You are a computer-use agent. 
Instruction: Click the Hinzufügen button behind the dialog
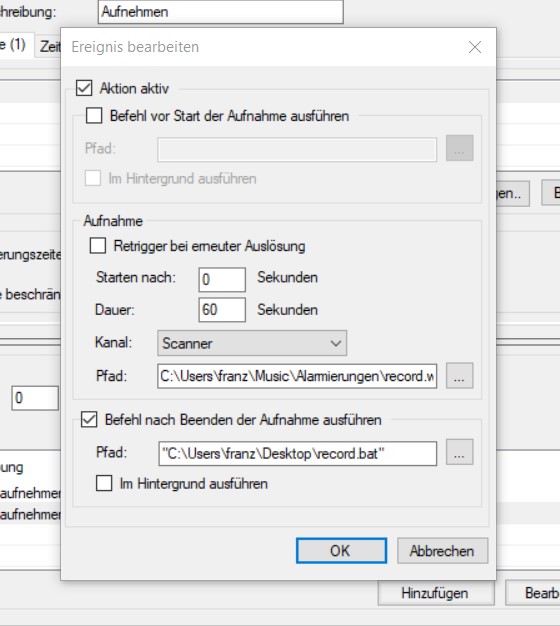pyautogui.click(x=436, y=593)
